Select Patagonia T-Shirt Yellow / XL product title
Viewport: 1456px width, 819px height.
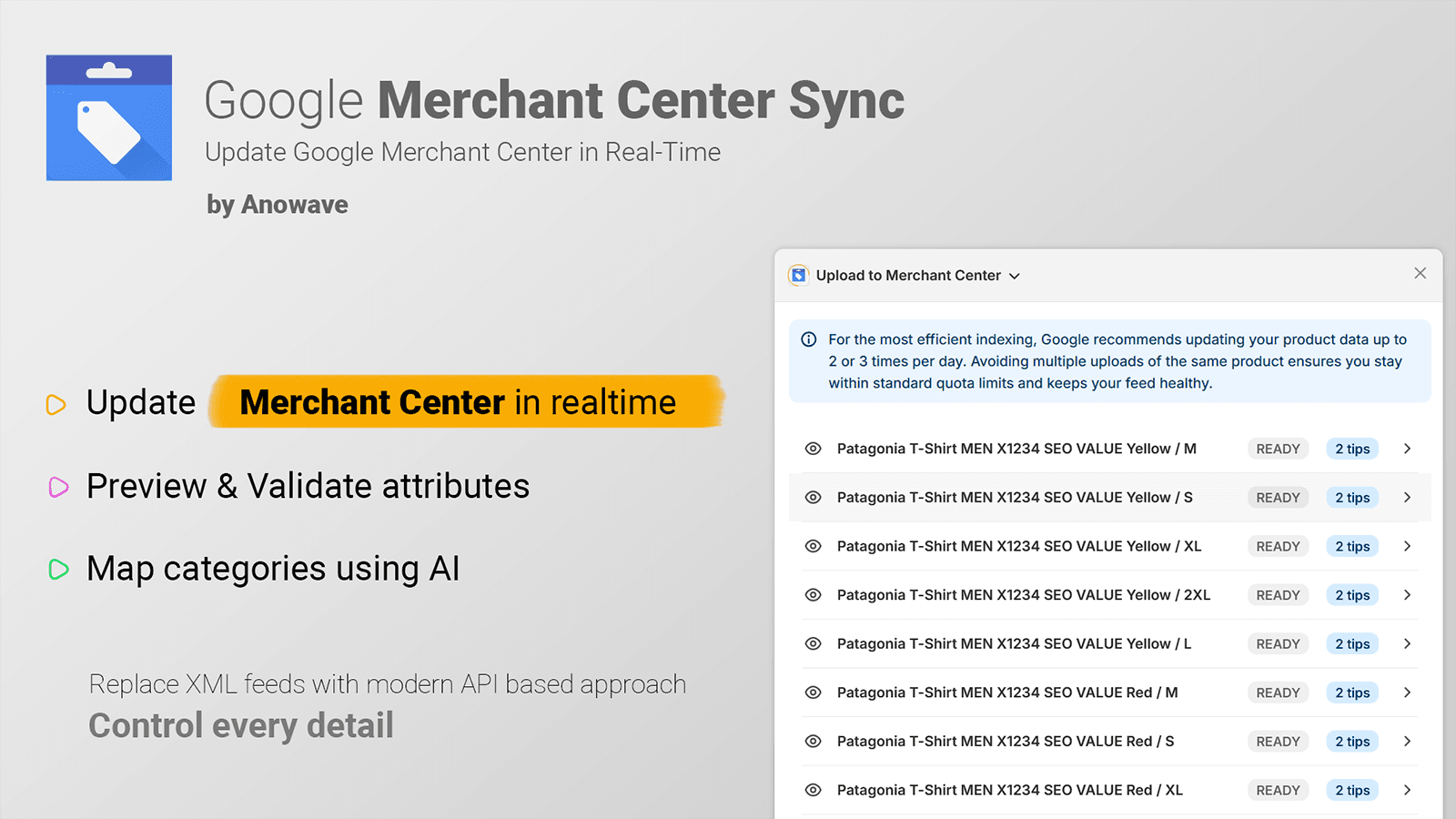(x=1019, y=546)
